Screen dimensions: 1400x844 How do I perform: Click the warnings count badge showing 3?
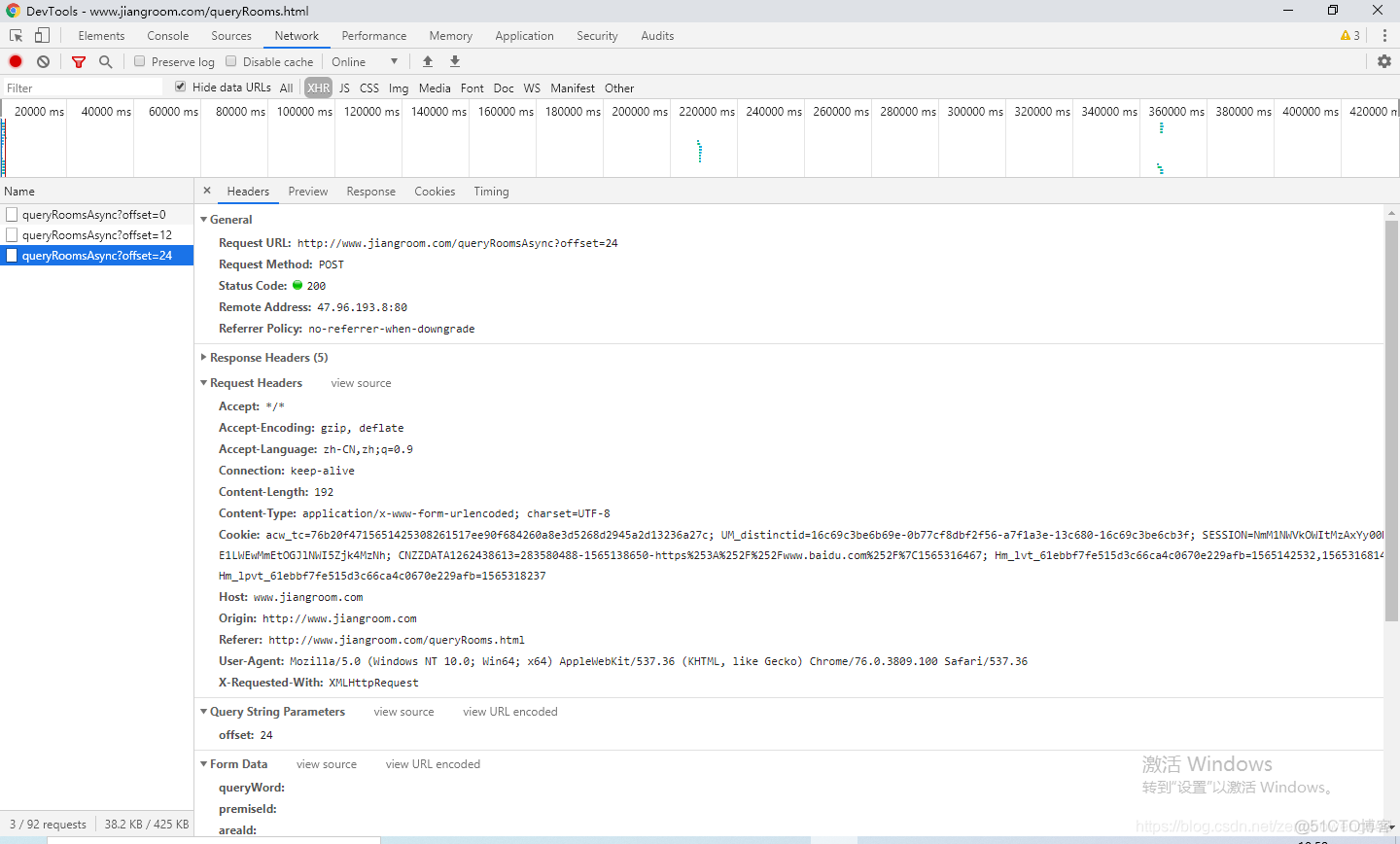click(x=1350, y=35)
